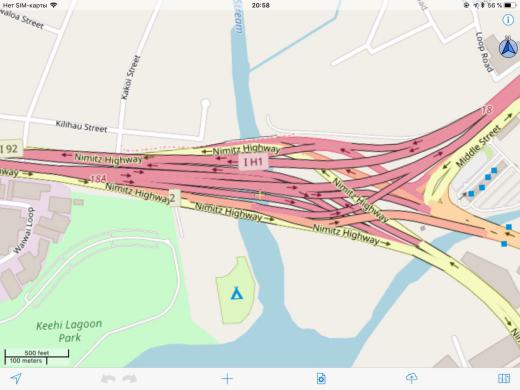Upload changes with the cloud icon

tap(412, 378)
